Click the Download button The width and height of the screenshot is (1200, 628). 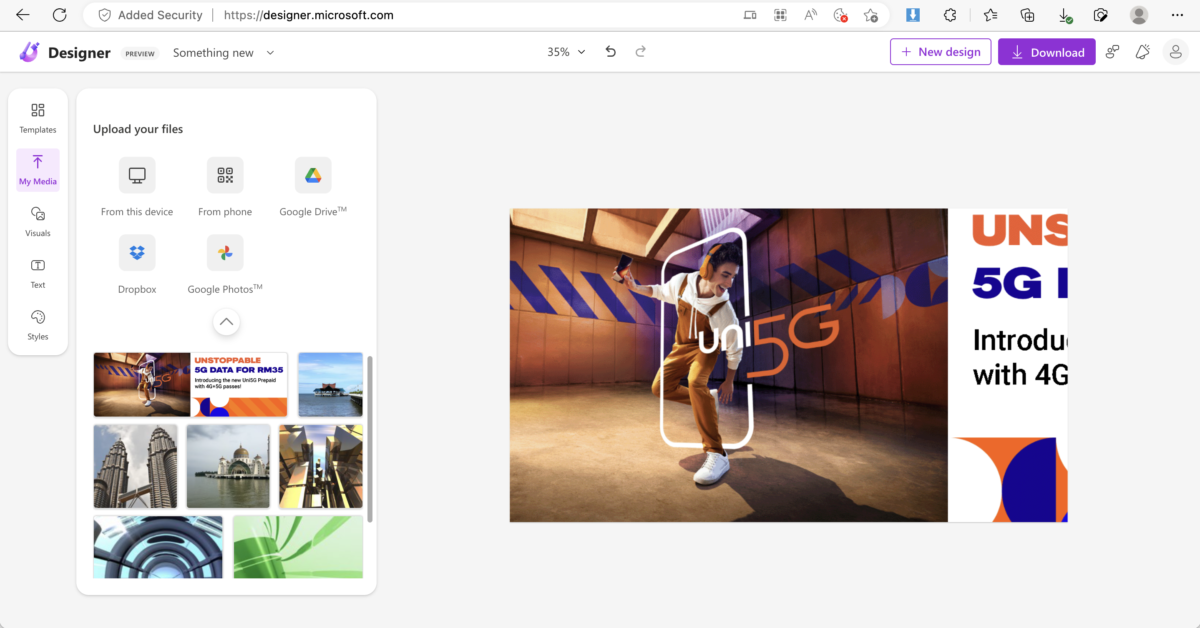coord(1046,52)
